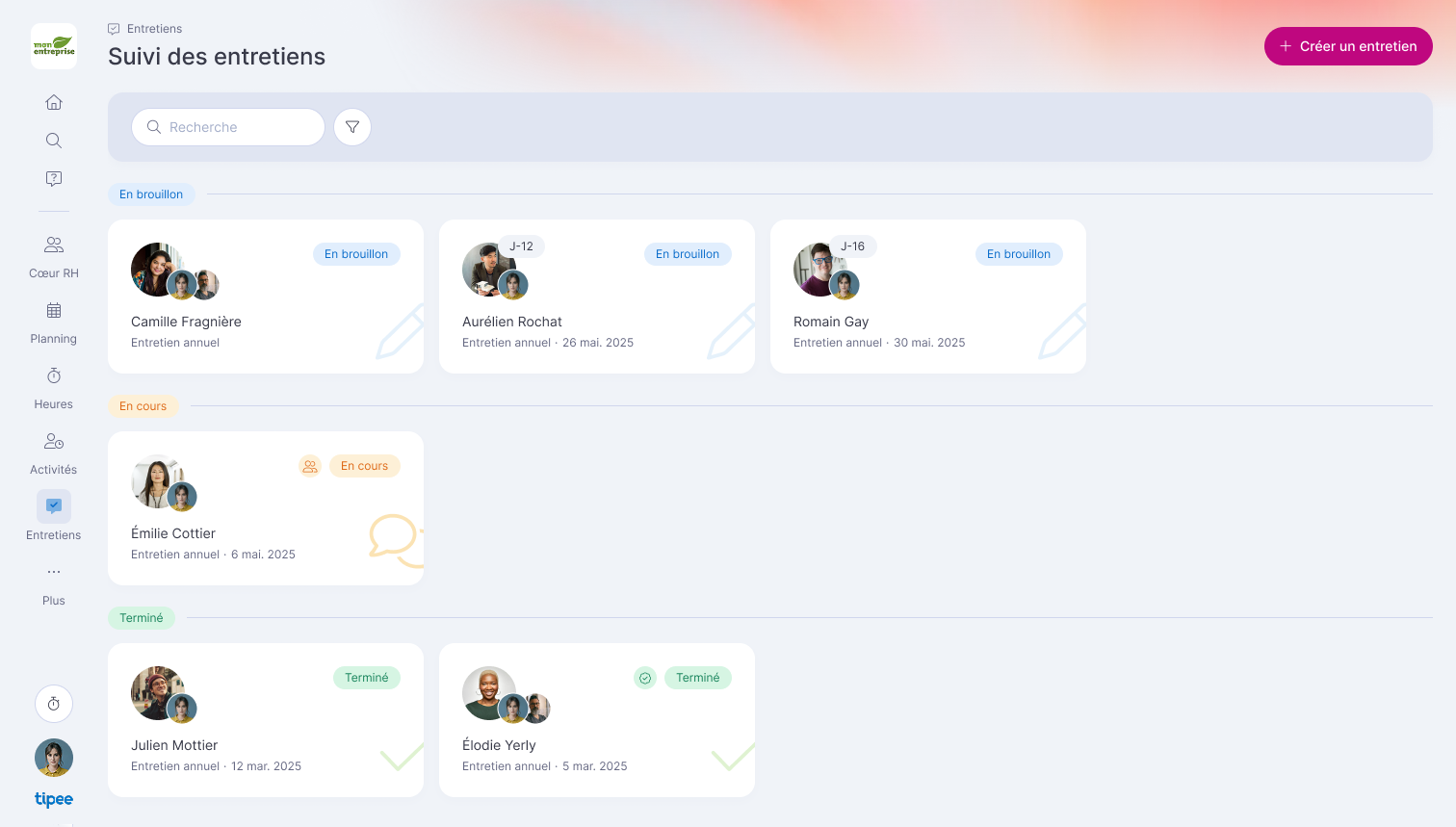This screenshot has width=1456, height=827.
Task: Click the sidebar search magnifier icon
Action: [54, 141]
